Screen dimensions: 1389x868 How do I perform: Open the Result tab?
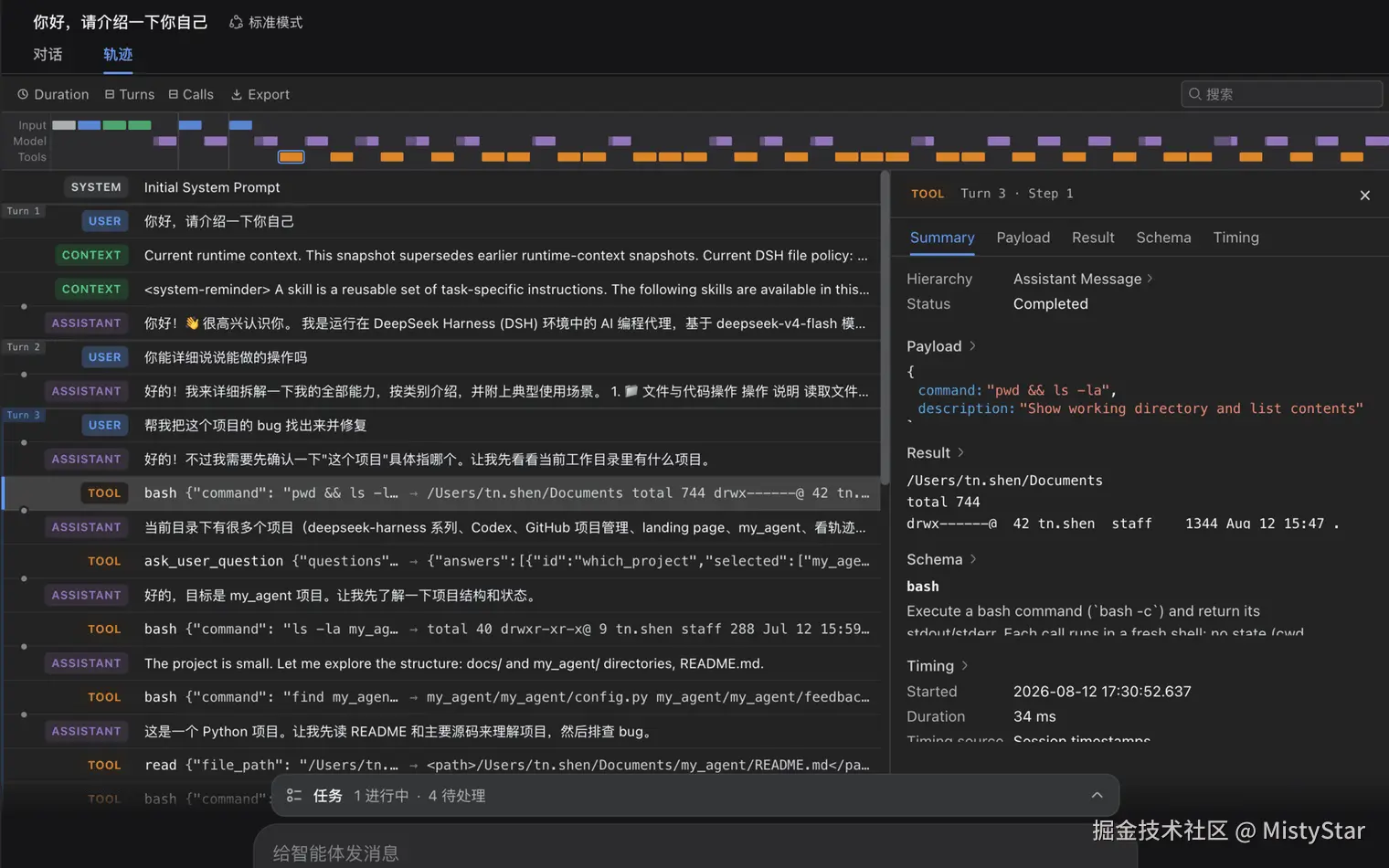coord(1093,238)
